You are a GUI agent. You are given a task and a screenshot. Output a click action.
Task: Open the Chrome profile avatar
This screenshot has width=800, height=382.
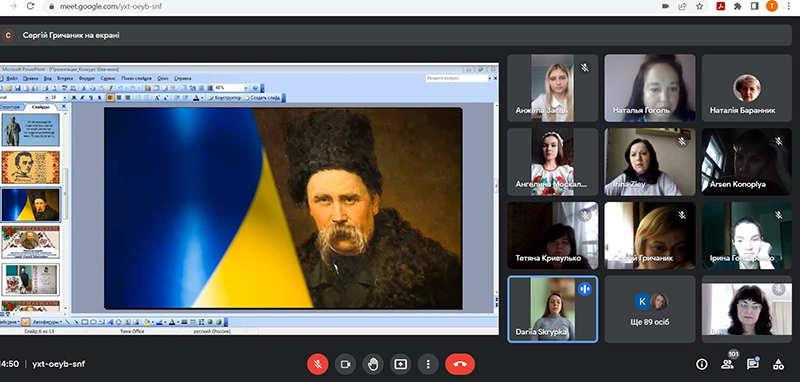tap(771, 6)
